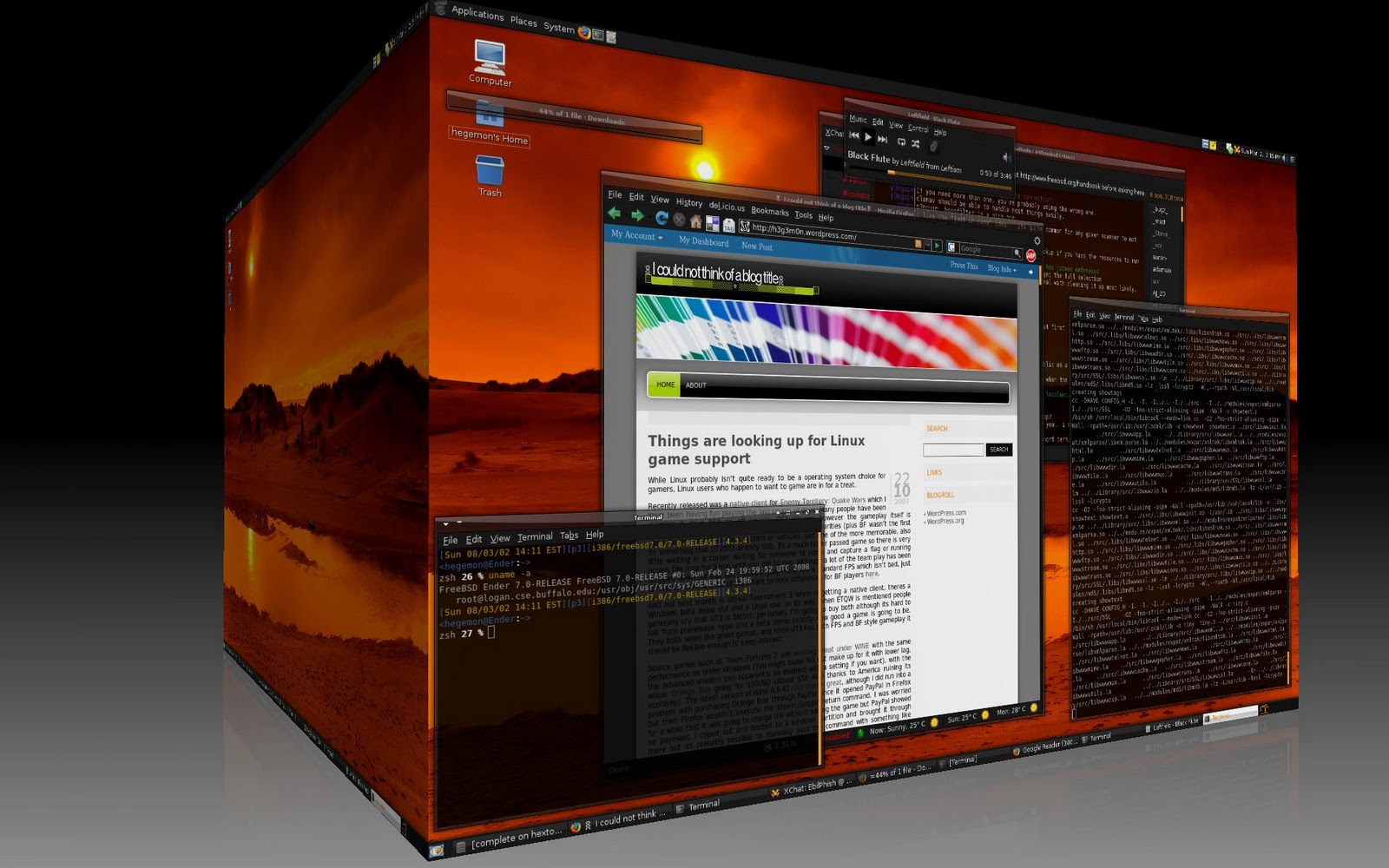Click inside the blog search input field
The width and height of the screenshot is (1389, 868).
pos(951,449)
